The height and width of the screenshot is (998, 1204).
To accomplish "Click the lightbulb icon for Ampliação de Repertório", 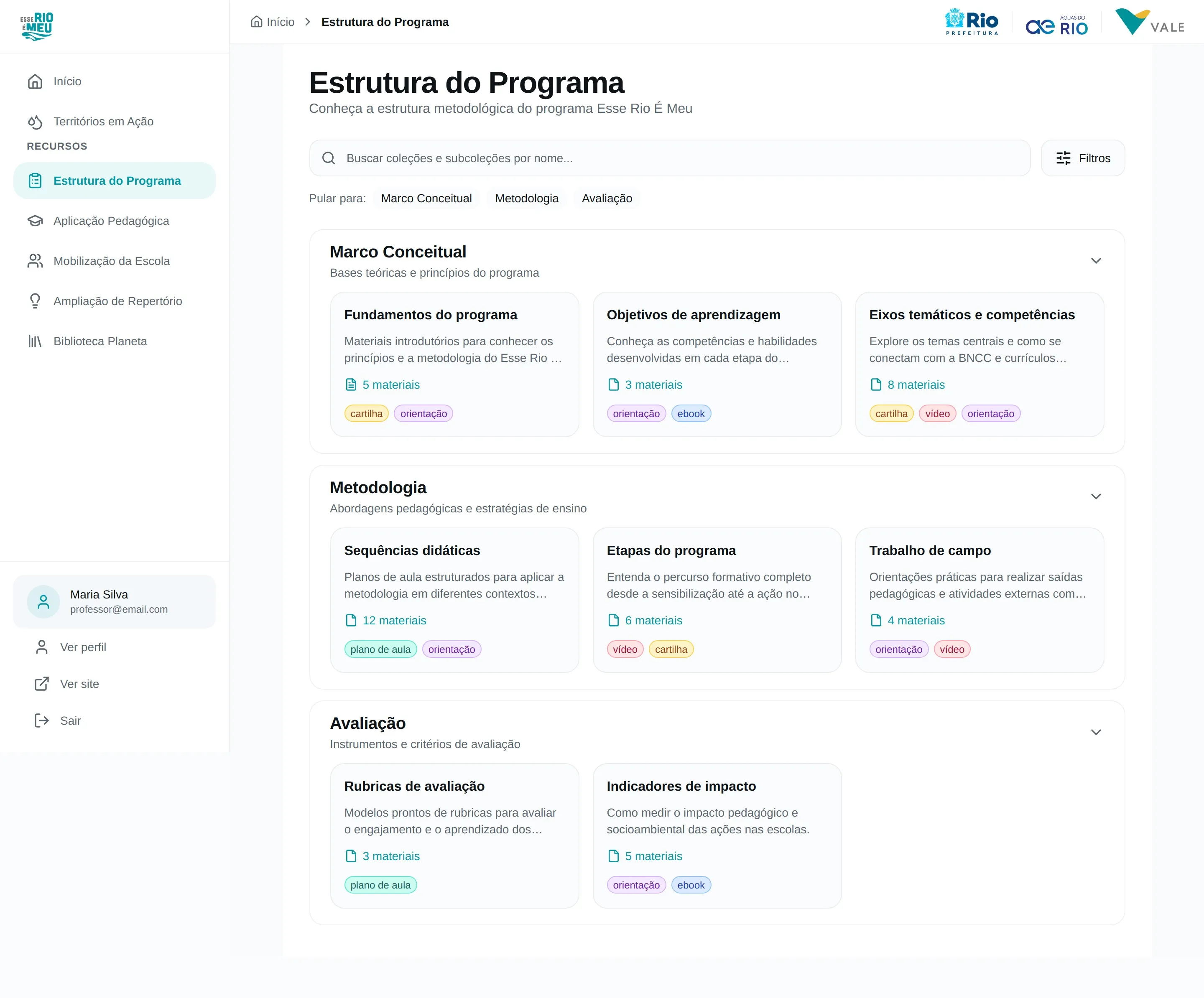I will point(35,301).
